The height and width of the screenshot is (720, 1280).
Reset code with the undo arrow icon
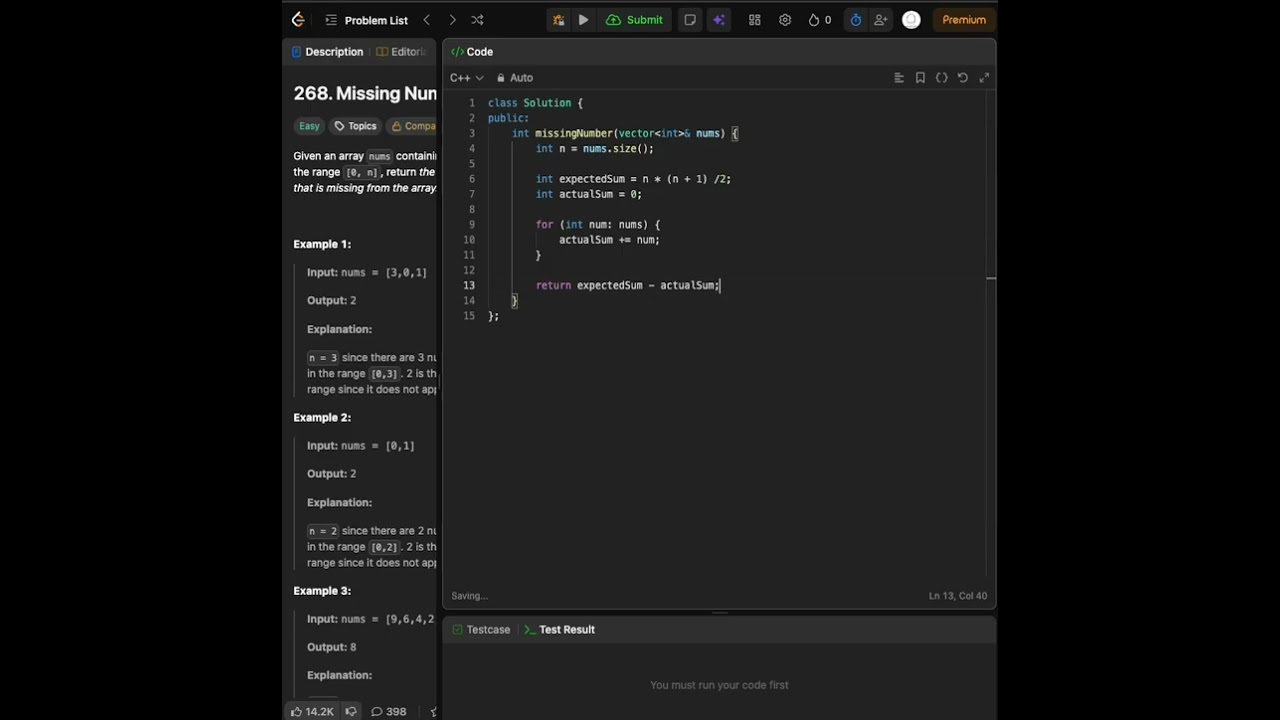(x=963, y=78)
